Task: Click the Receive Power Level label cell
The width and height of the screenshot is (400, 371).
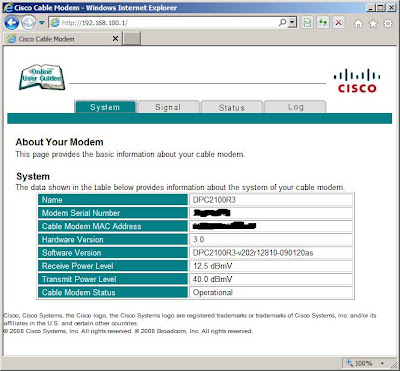Action: 113,266
